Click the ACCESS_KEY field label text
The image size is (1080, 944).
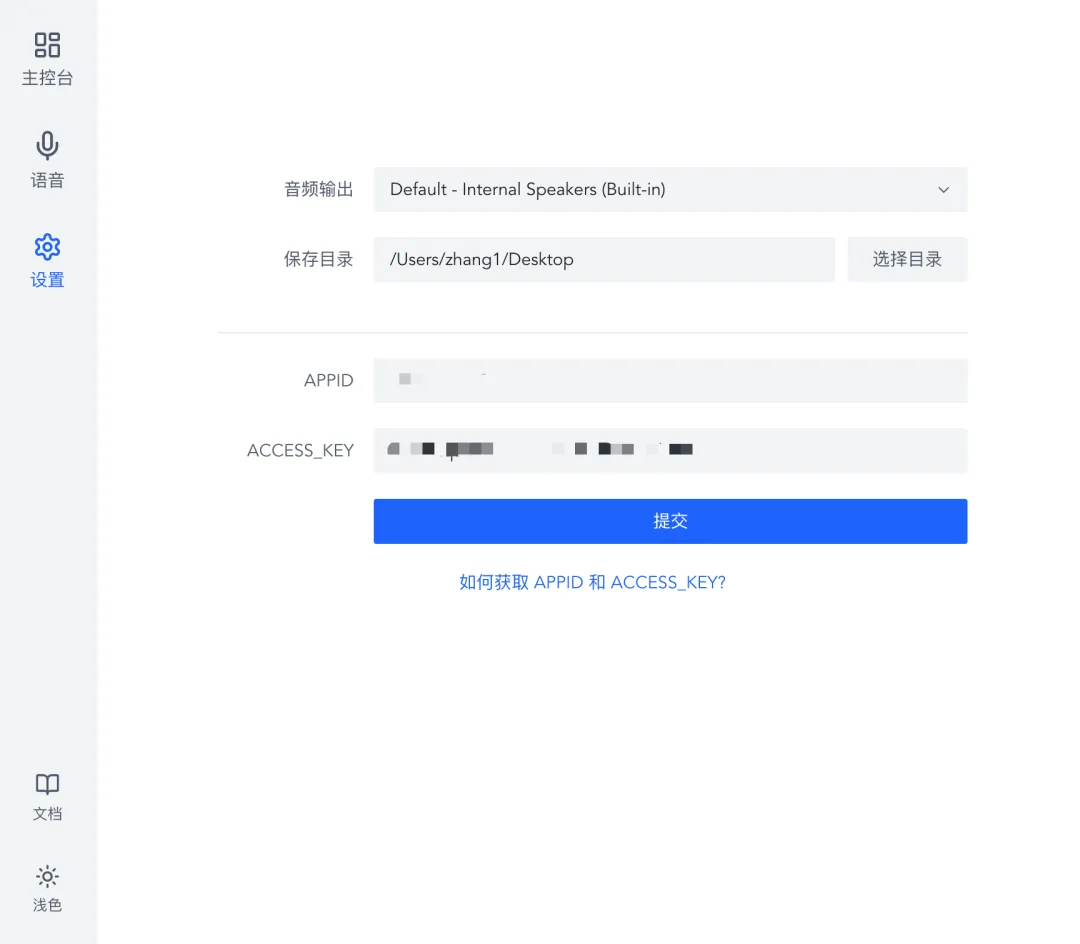click(x=300, y=451)
